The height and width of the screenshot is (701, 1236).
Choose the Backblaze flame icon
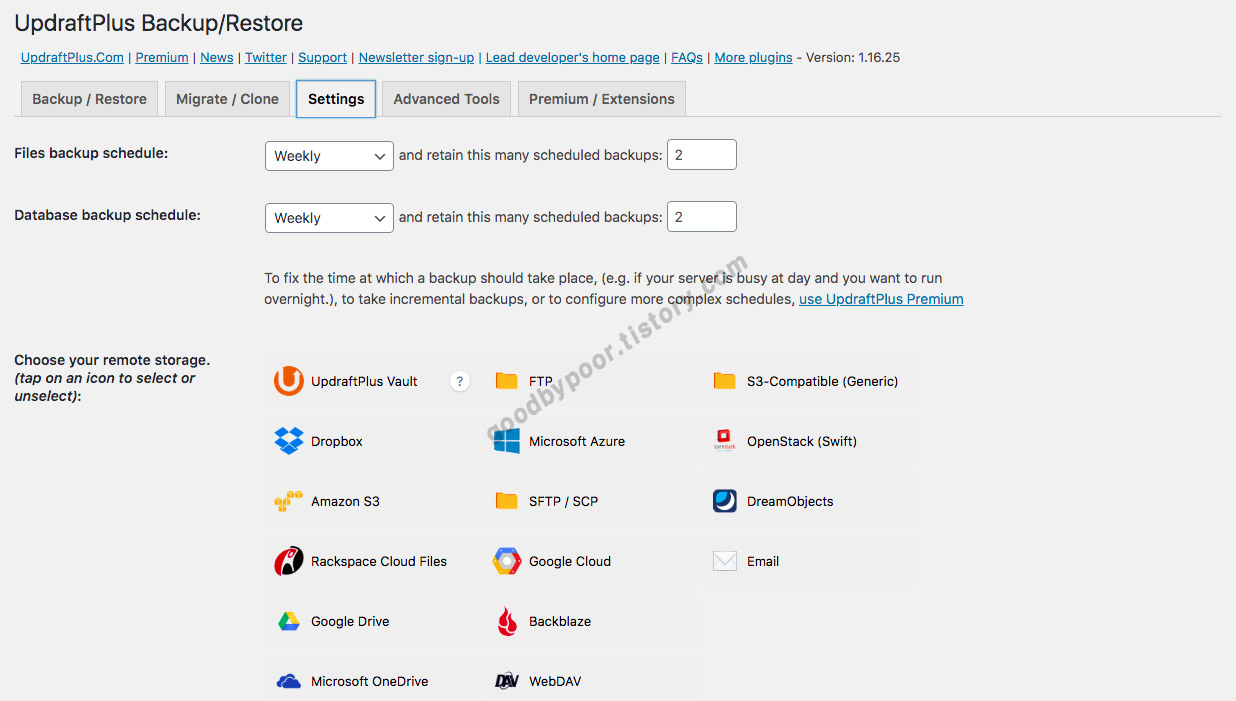point(507,621)
